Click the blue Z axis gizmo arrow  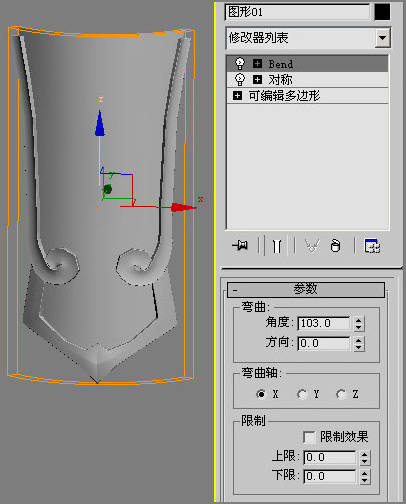tap(100, 123)
